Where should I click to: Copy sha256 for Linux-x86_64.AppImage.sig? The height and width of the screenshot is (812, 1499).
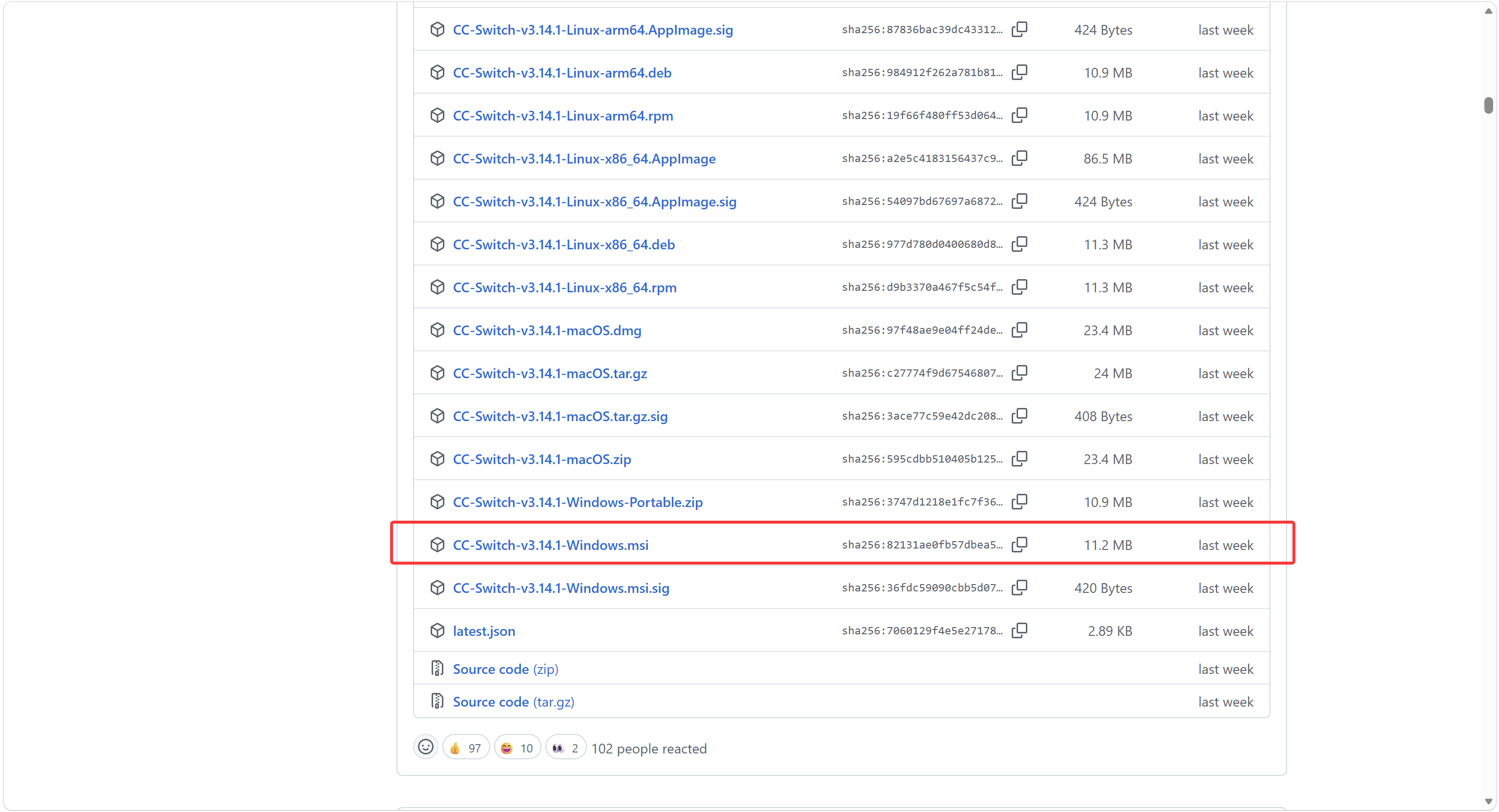tap(1020, 201)
